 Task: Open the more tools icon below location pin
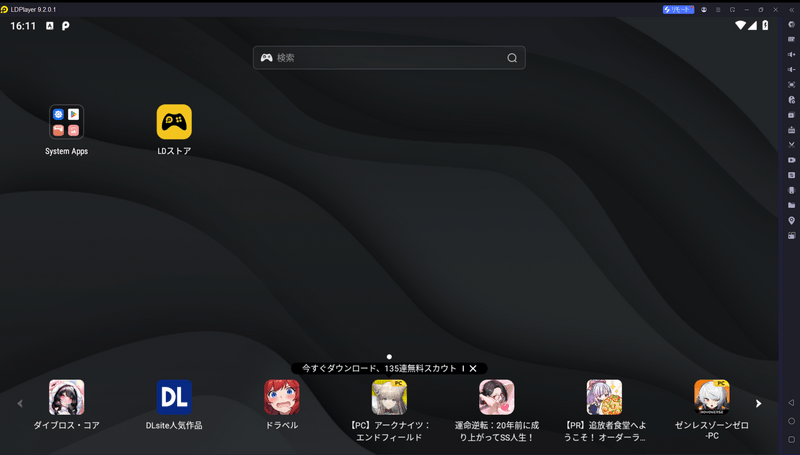coord(791,235)
